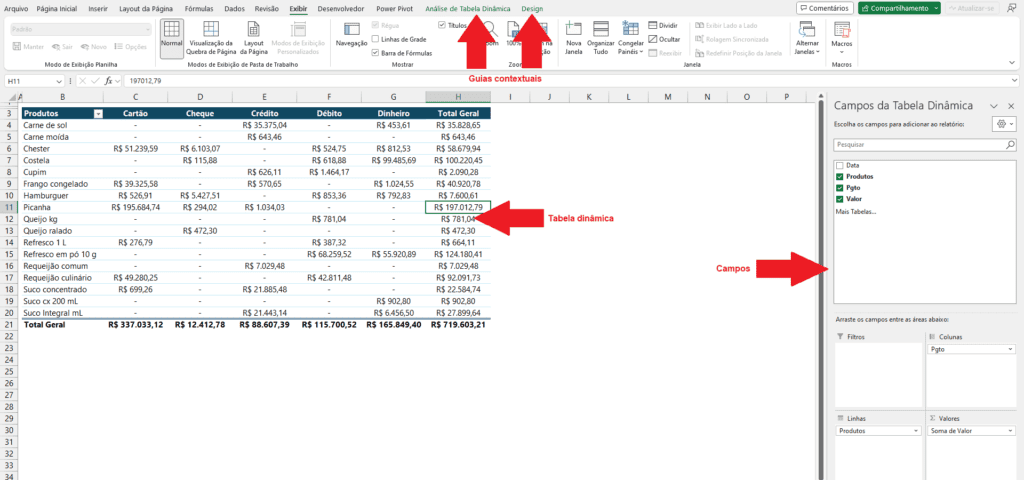This screenshot has height=480, width=1024.
Task: Toggle Linhas de Grade checkbox
Action: tap(375, 39)
